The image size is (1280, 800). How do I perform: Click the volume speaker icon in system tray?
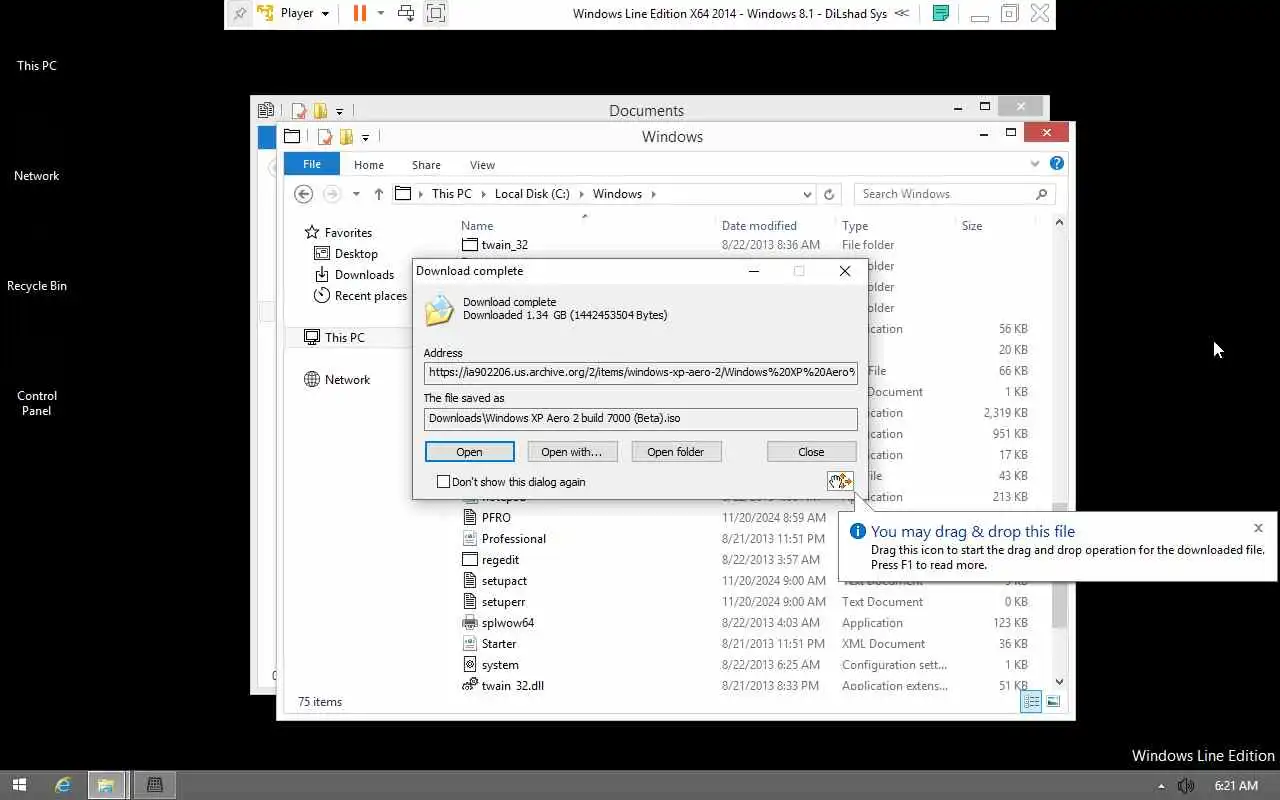(1186, 786)
